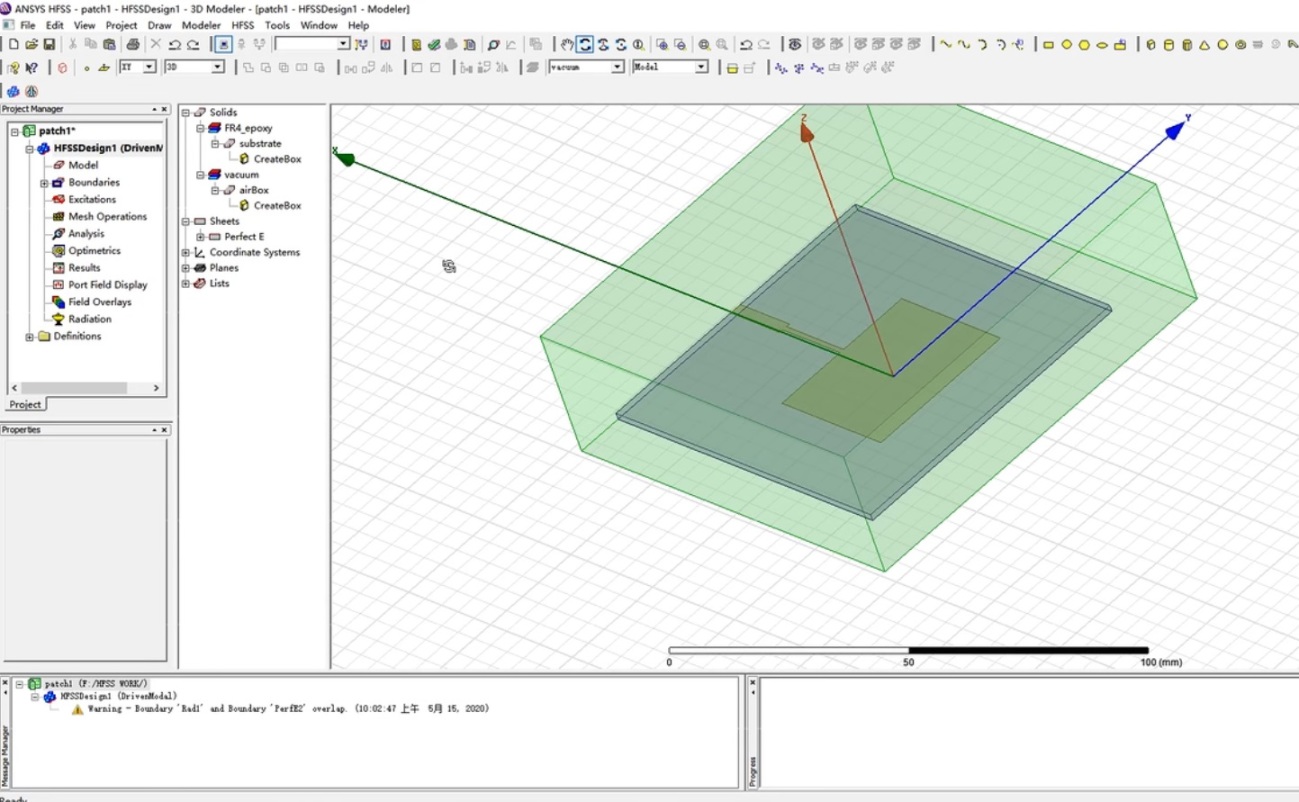
Task: Select the substrate object in tree
Action: pos(260,144)
